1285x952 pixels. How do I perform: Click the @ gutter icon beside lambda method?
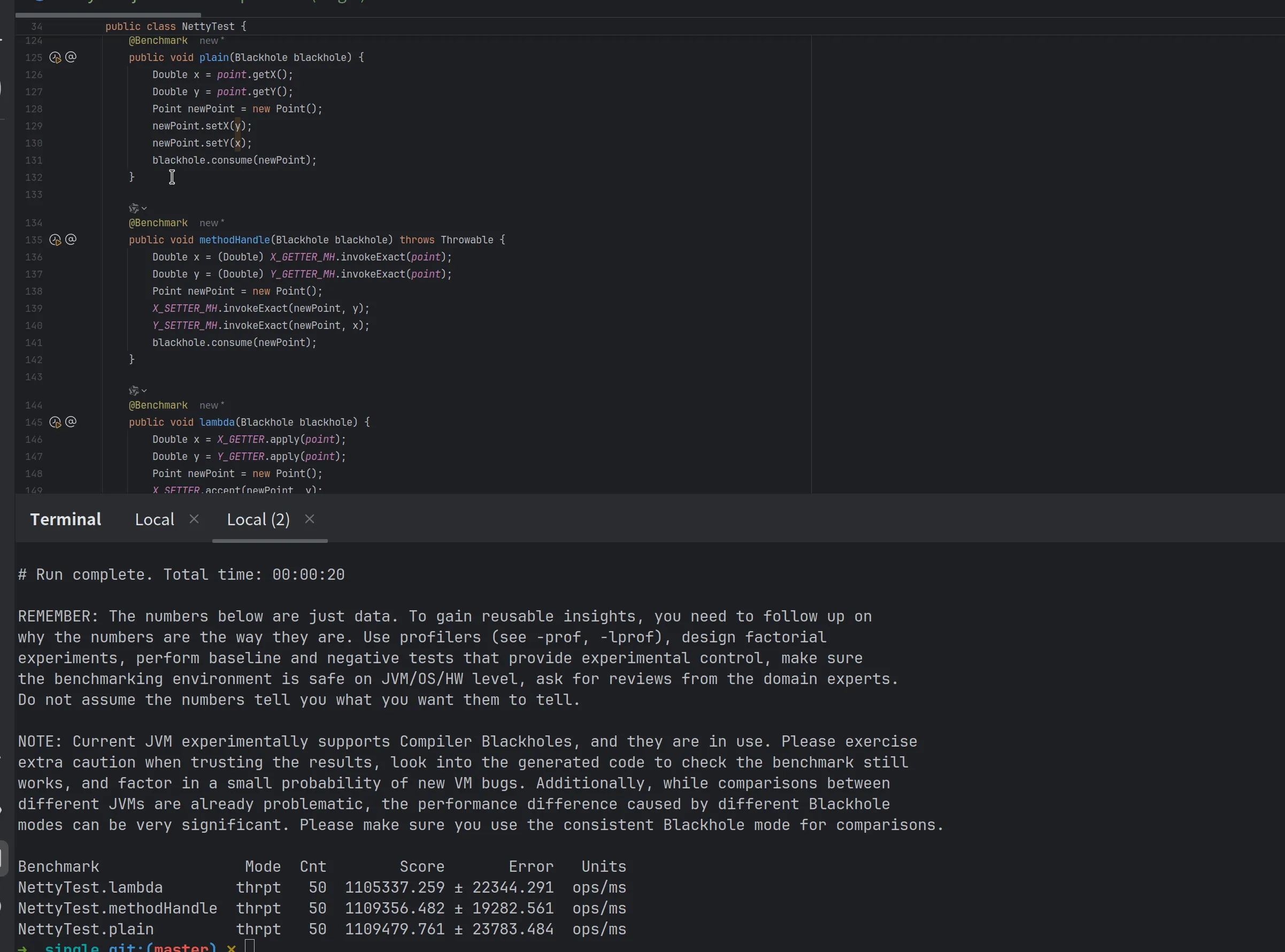pyautogui.click(x=71, y=422)
